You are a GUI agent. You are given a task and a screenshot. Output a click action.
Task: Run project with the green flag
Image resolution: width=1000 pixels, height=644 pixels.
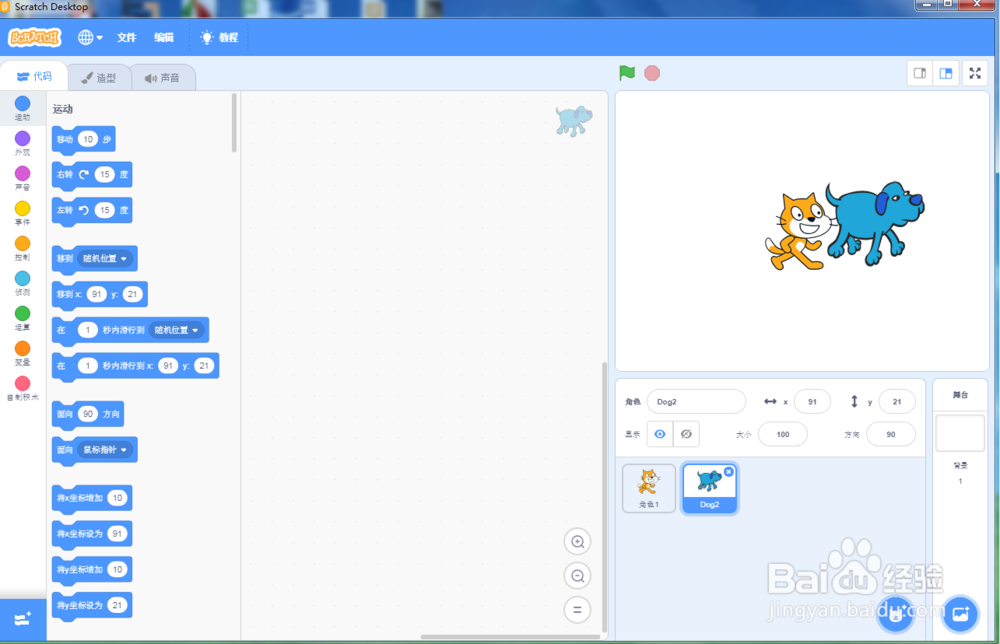pyautogui.click(x=627, y=73)
